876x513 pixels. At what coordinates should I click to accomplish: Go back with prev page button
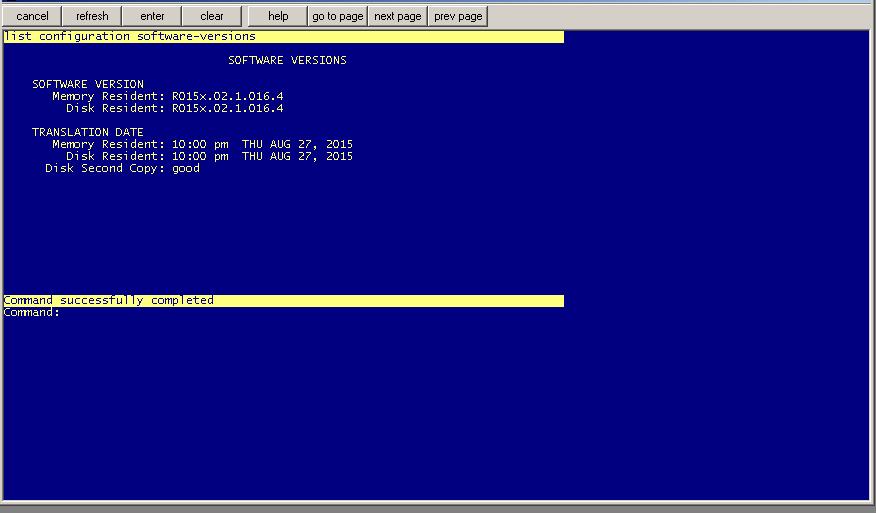458,16
